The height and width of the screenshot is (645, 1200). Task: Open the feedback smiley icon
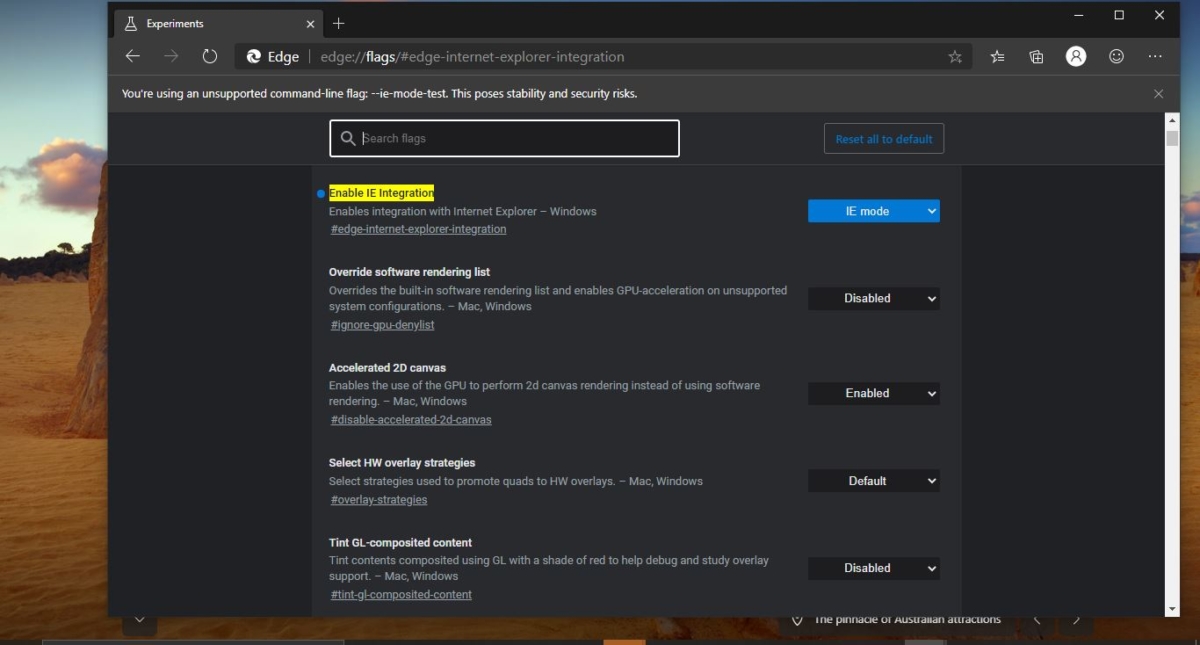tap(1116, 56)
